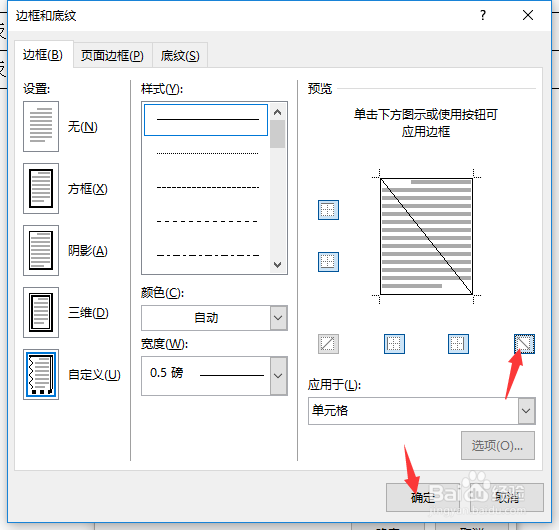This screenshot has width=559, height=530.
Task: Toggle the diagonal-down border button
Action: tap(524, 344)
